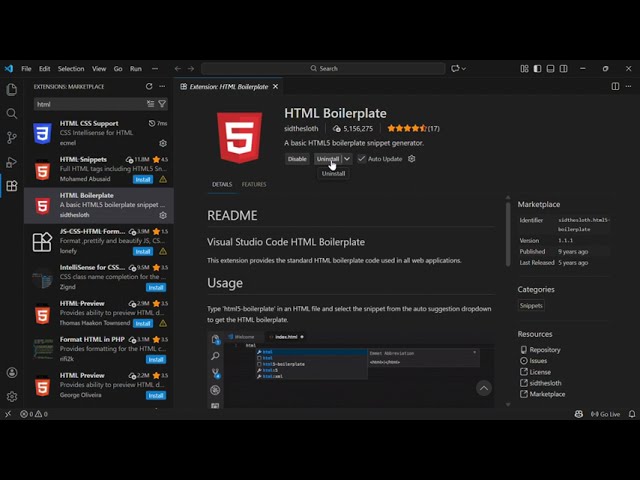This screenshot has width=640, height=480.
Task: Go forward with the navigation arrow
Action: click(191, 69)
